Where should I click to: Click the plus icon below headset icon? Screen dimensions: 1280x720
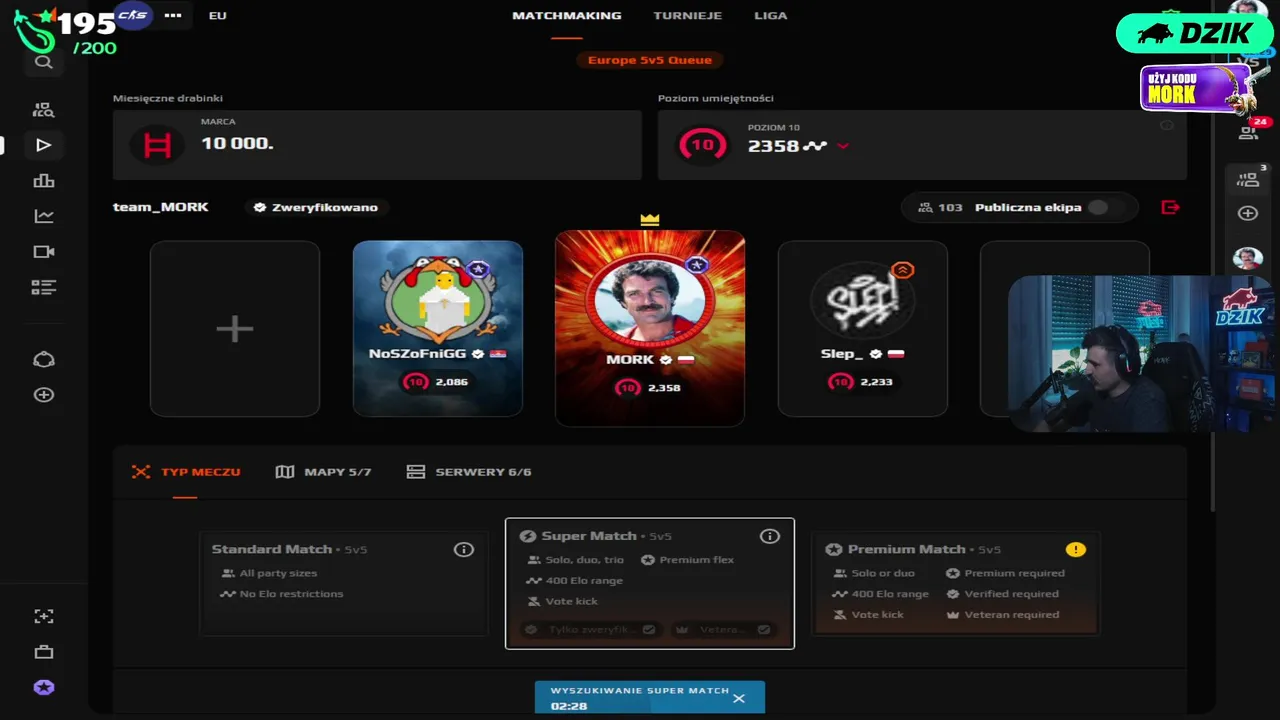pos(43,395)
